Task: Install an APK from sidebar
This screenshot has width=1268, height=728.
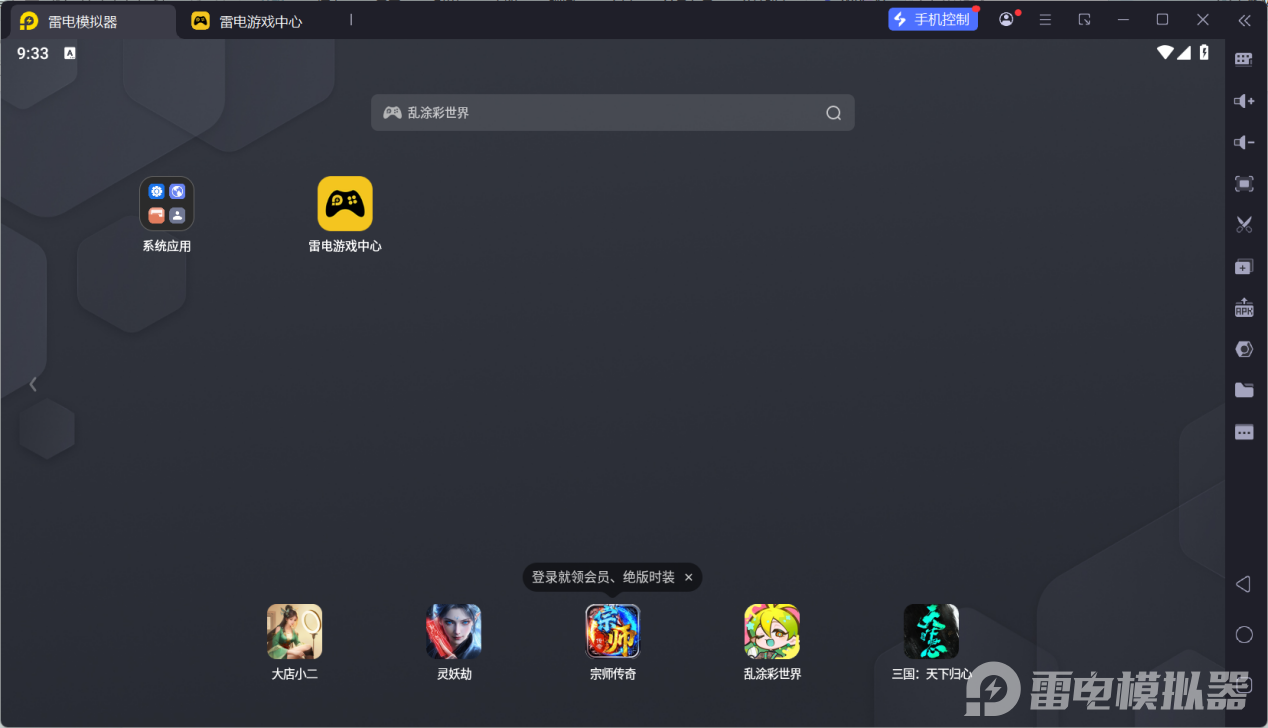Action: point(1244,308)
